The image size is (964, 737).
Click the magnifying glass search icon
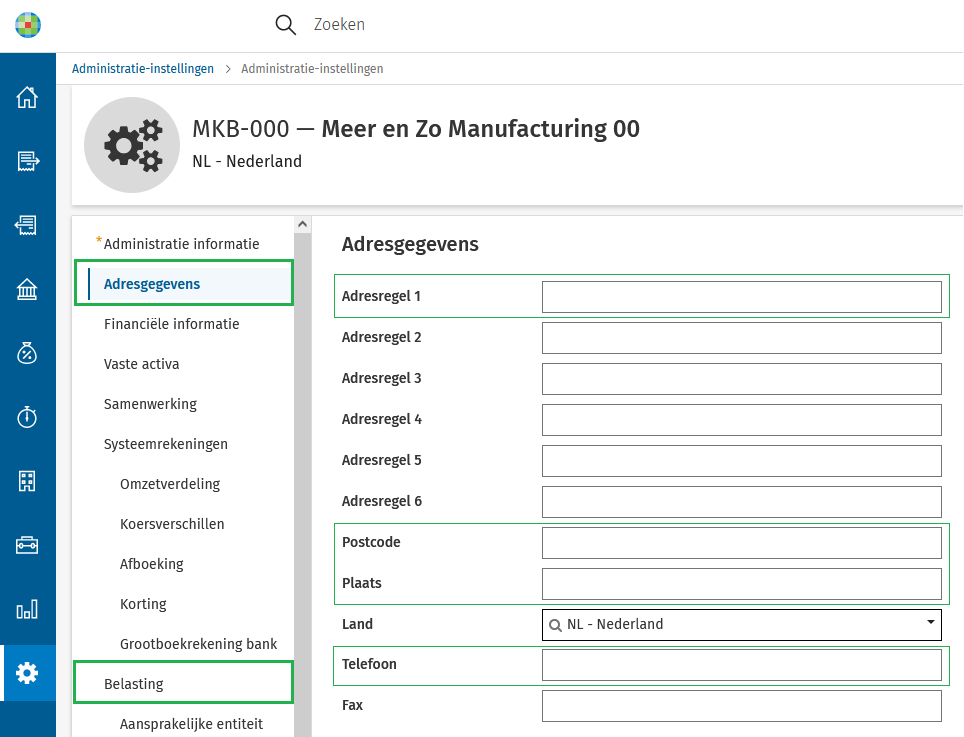pyautogui.click(x=286, y=25)
